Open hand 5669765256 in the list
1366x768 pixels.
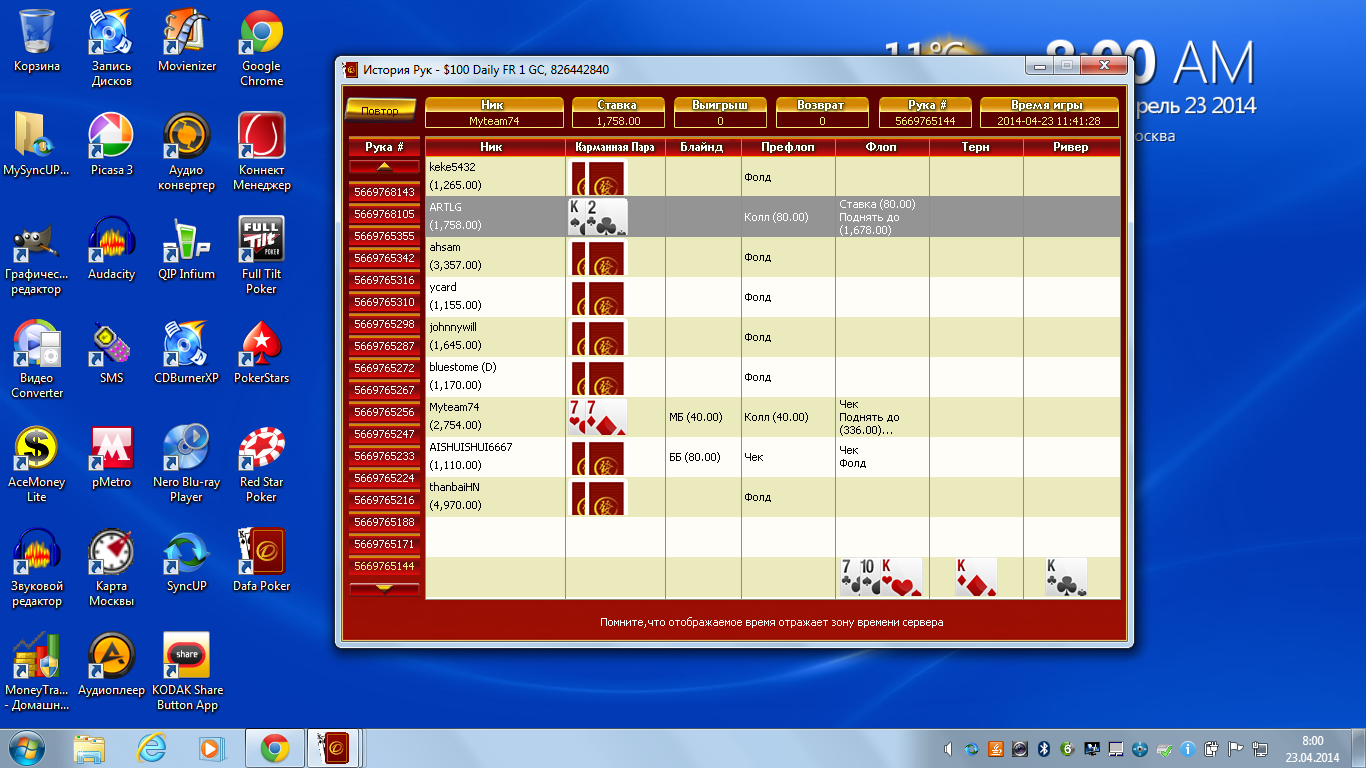384,412
